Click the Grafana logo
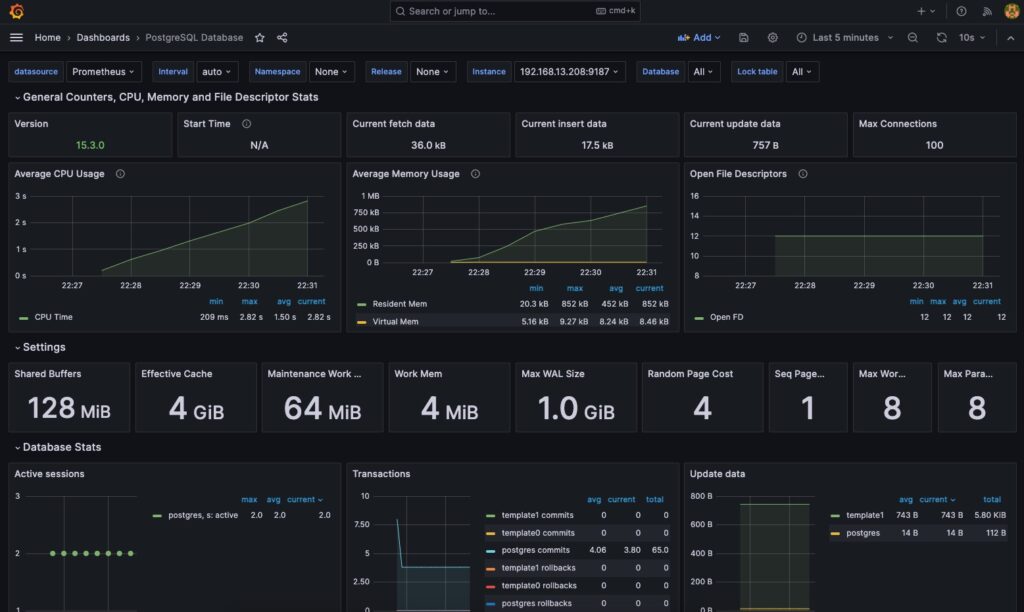This screenshot has height=612, width=1024. click(16, 11)
